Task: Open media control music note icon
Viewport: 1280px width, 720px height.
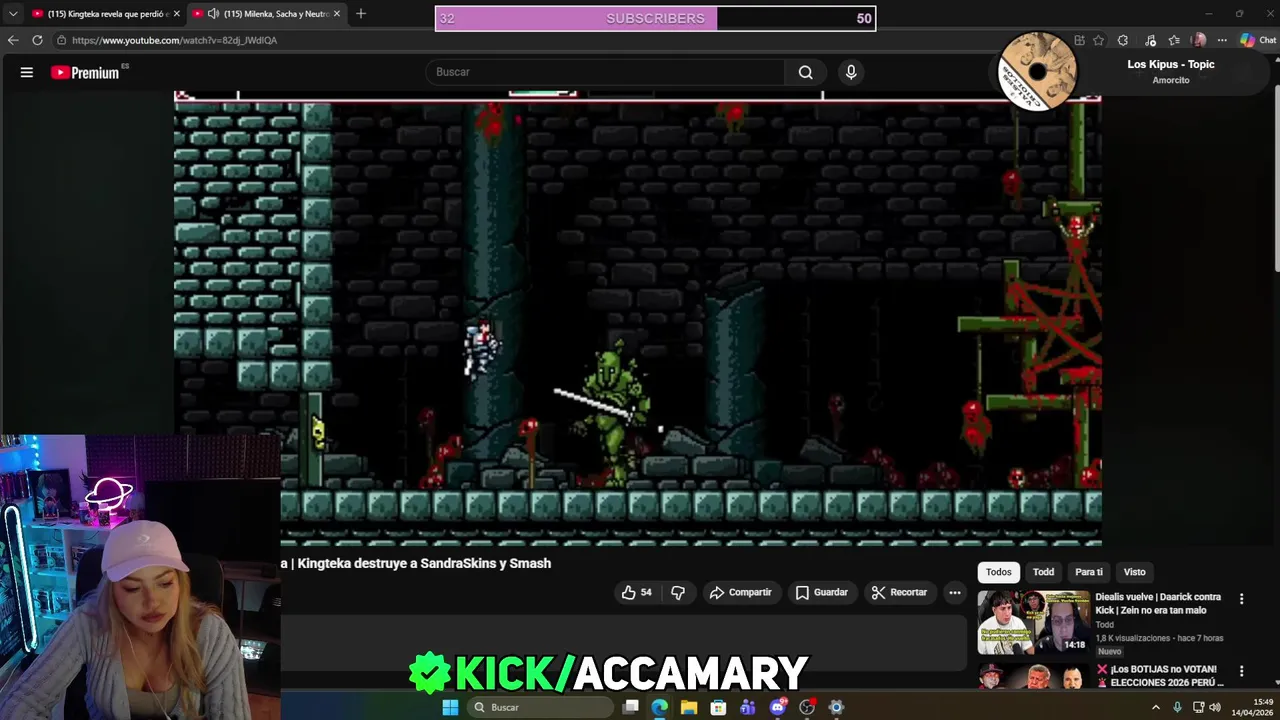Action: [x=1150, y=40]
